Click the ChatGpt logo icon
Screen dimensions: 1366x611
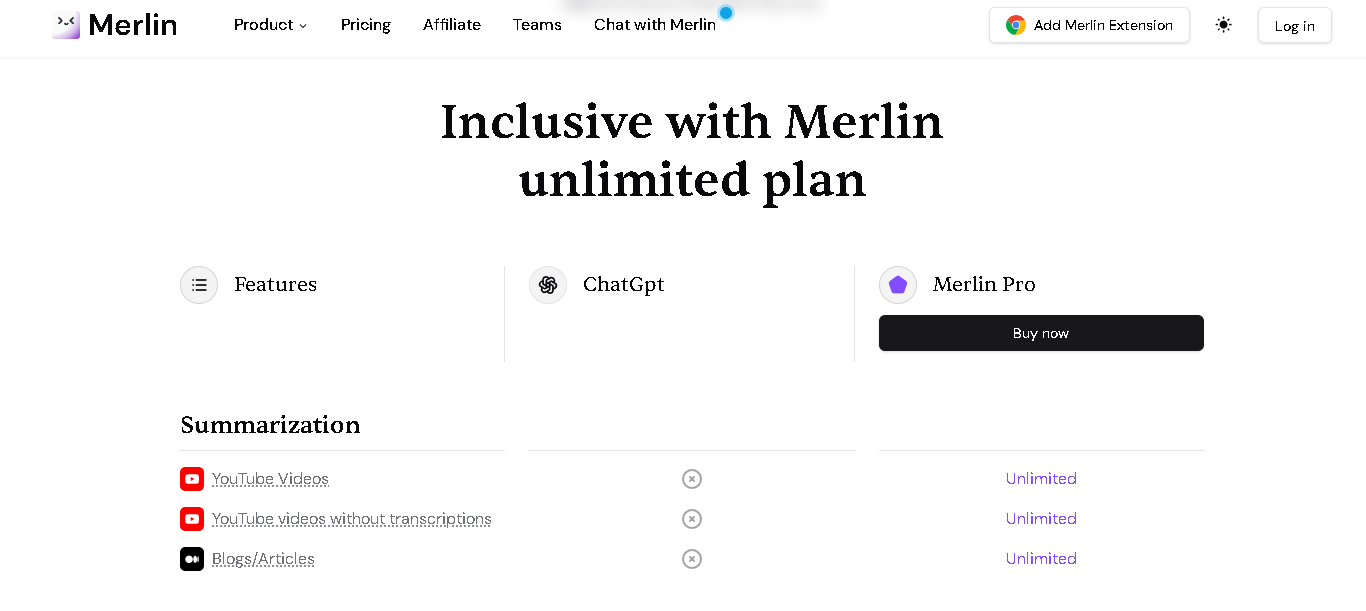pyautogui.click(x=548, y=285)
